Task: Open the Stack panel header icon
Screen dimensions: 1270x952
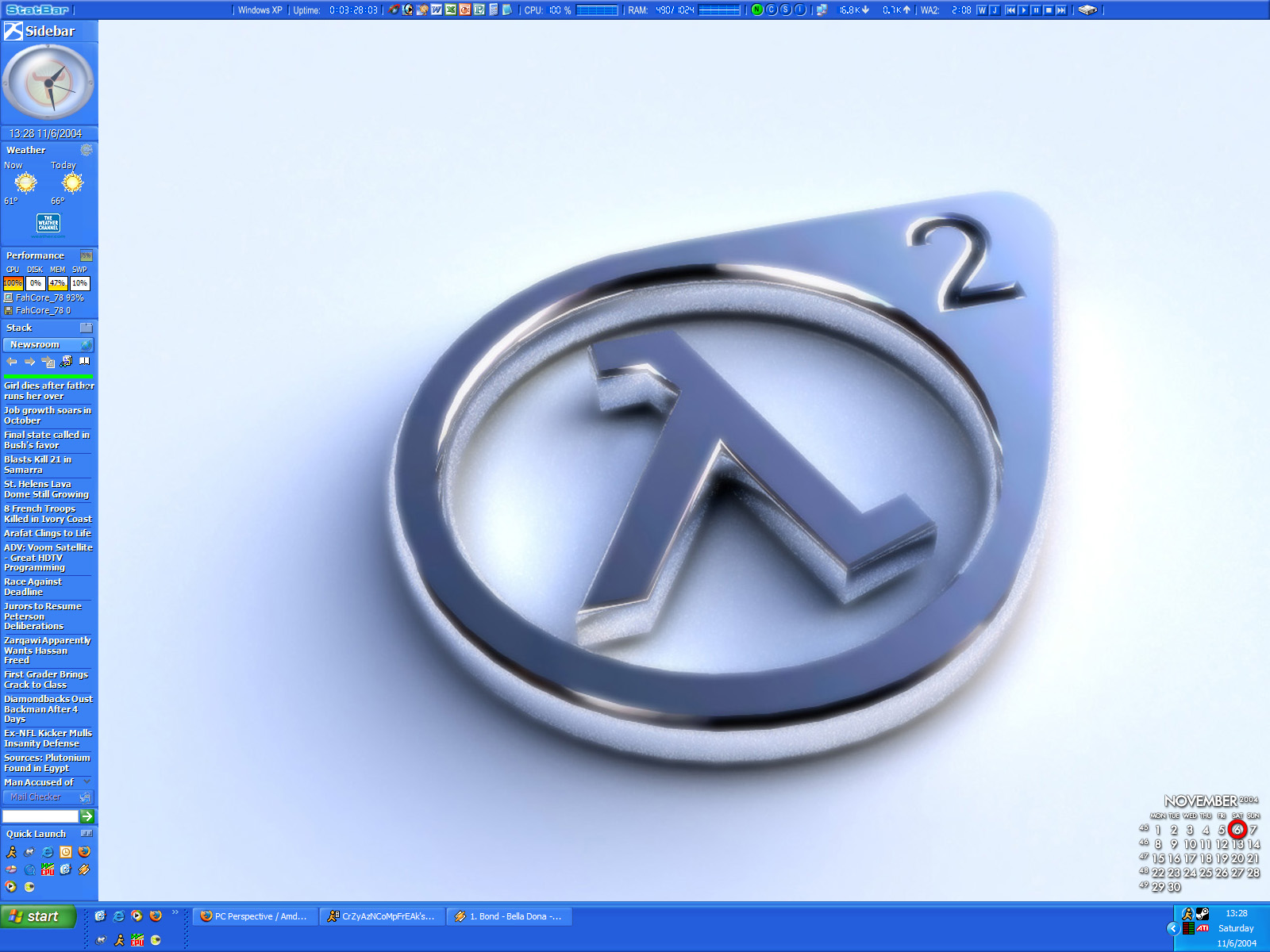Action: click(87, 328)
